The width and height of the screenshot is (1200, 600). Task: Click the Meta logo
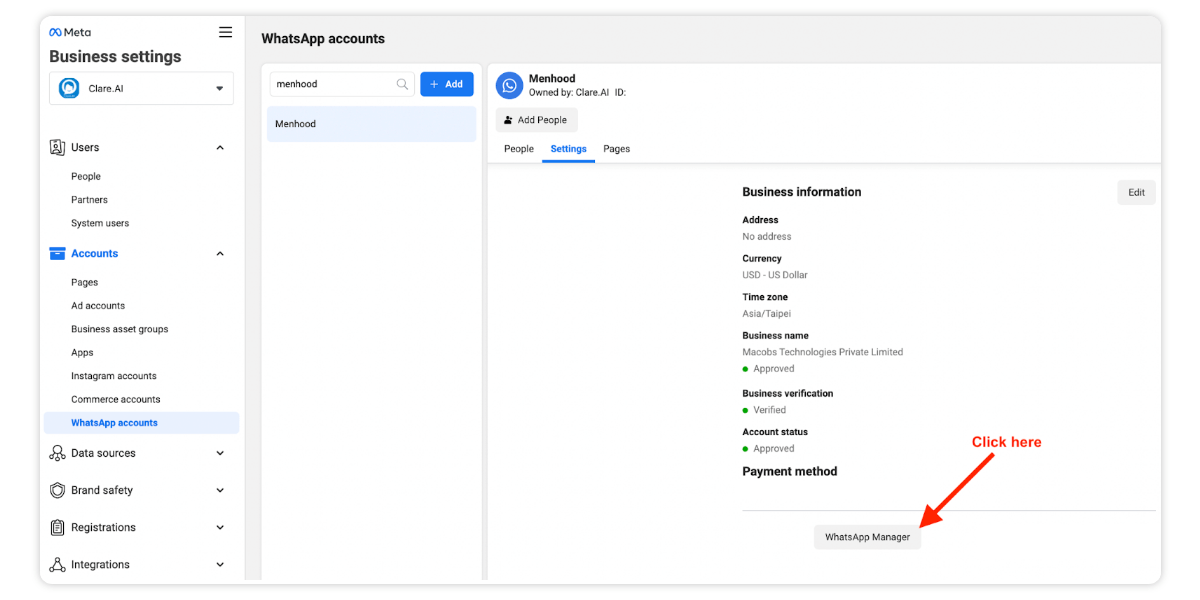(x=70, y=32)
